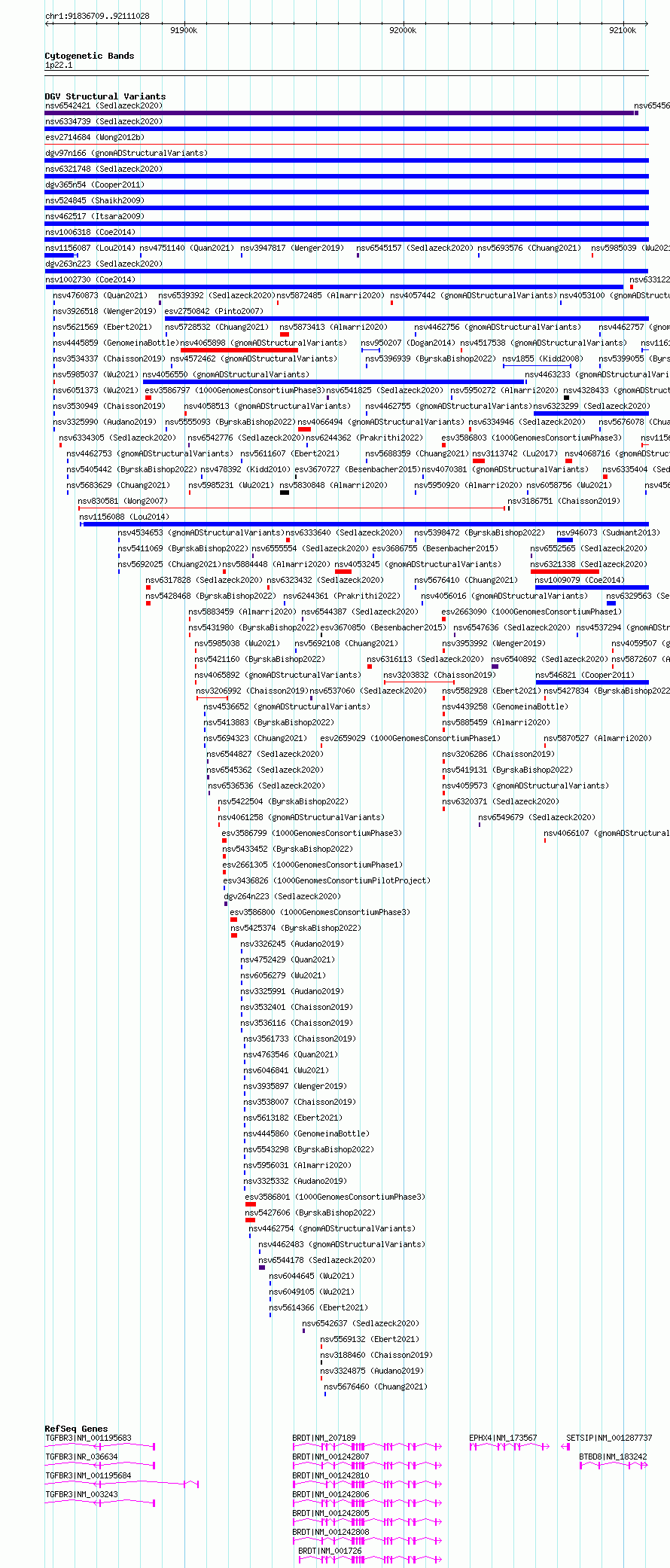Click nsv4445860 (GenomeinaBottle) label

pyautogui.click(x=306, y=1133)
